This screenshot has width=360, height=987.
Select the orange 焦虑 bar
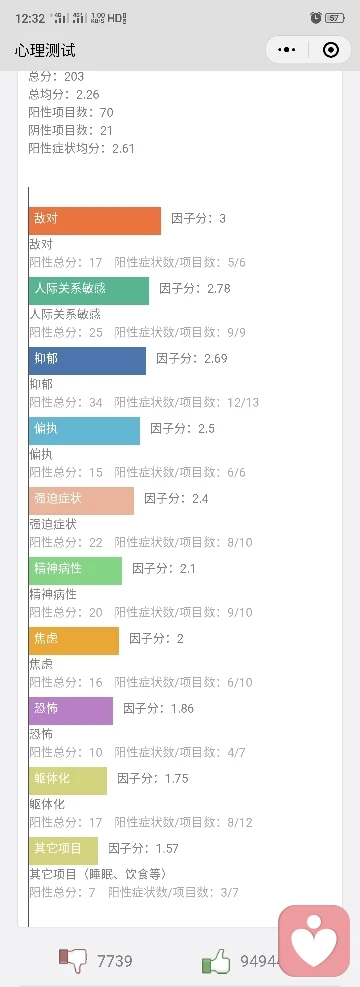tap(74, 640)
